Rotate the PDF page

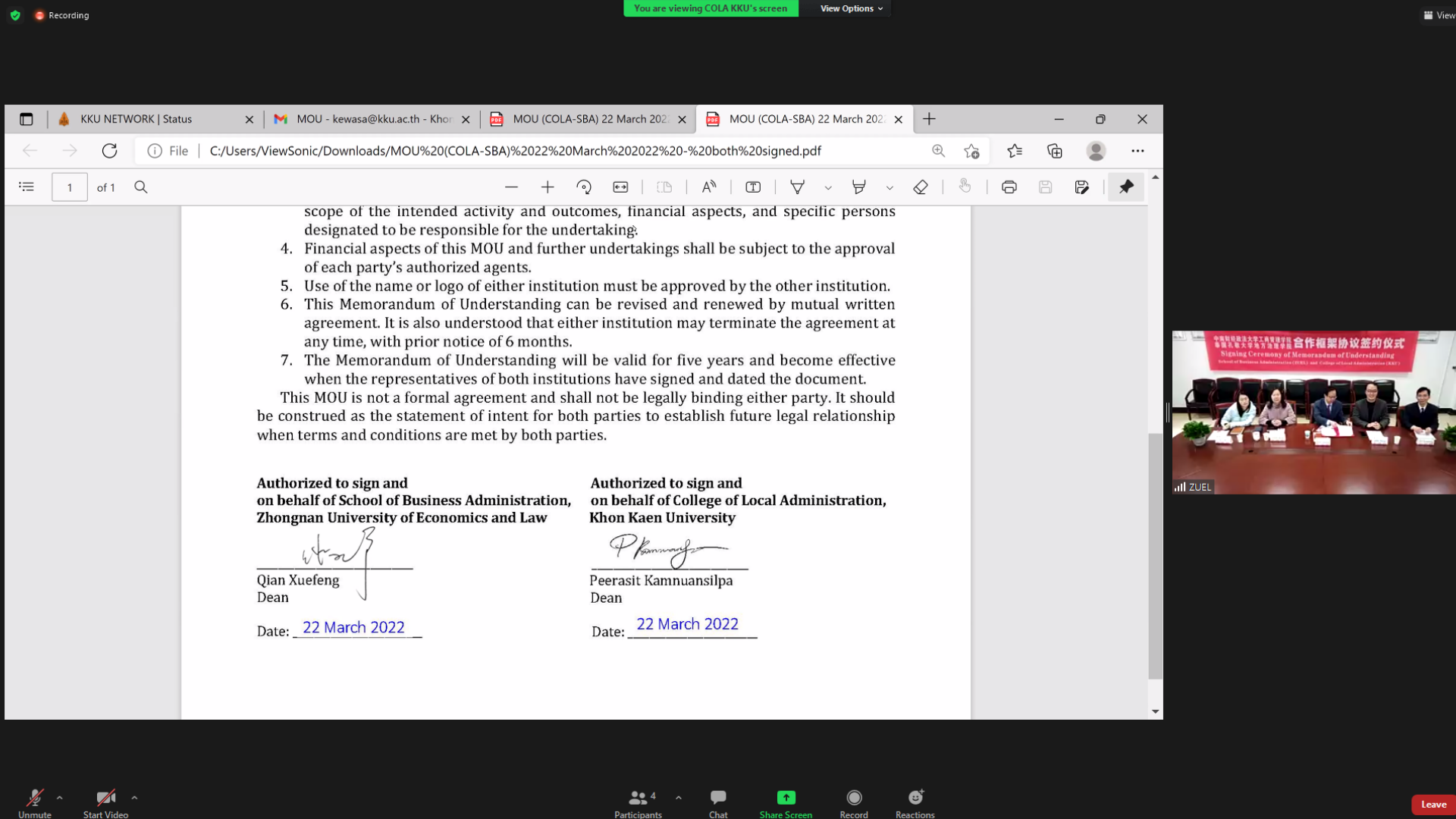[584, 187]
